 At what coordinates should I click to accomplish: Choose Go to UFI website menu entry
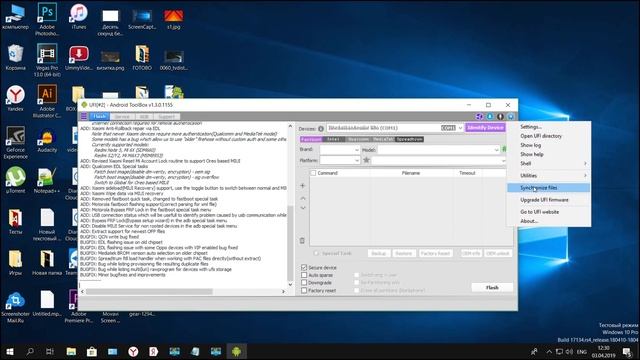[549, 212]
